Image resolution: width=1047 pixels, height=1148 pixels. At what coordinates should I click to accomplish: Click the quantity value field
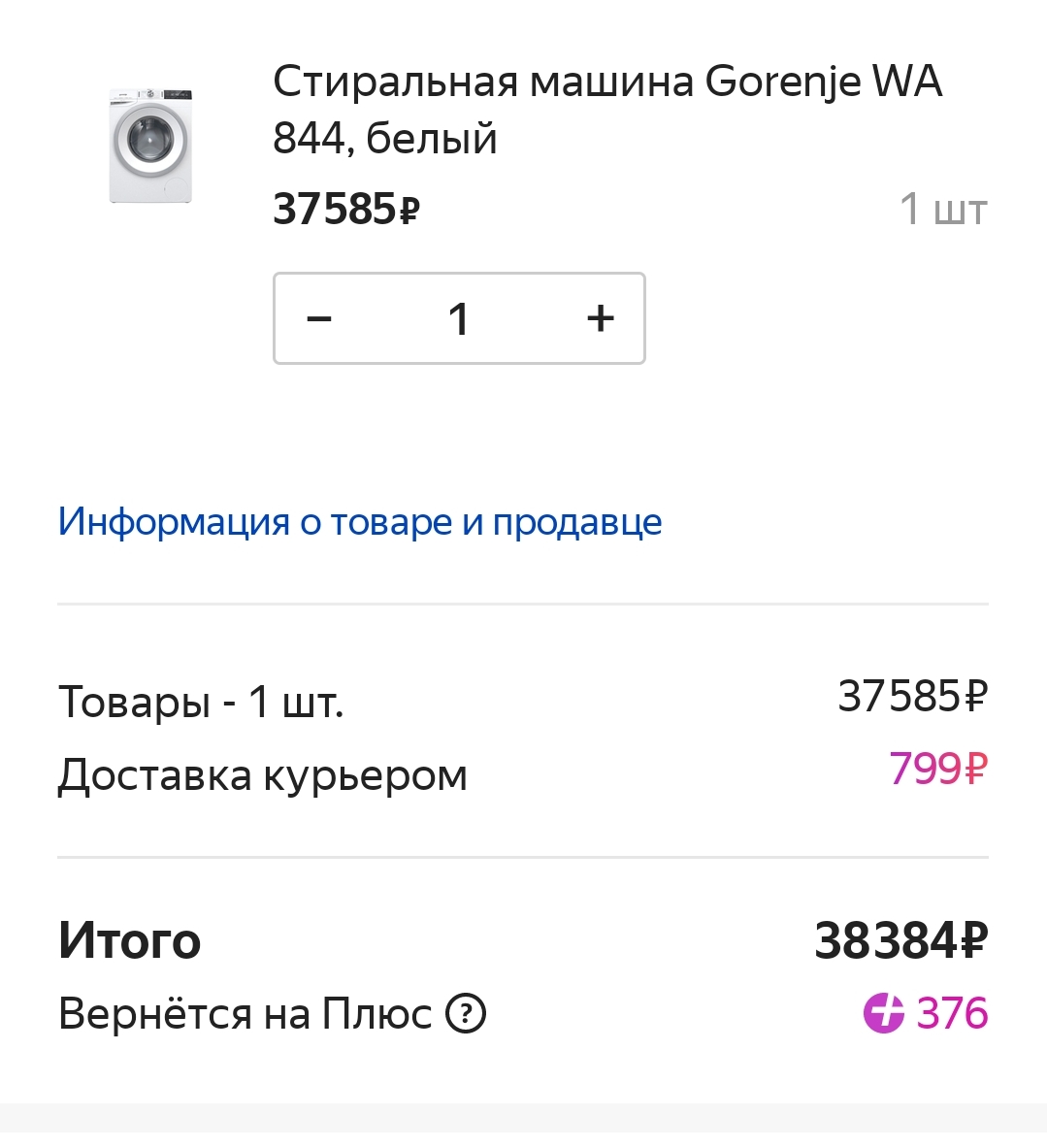[x=459, y=318]
